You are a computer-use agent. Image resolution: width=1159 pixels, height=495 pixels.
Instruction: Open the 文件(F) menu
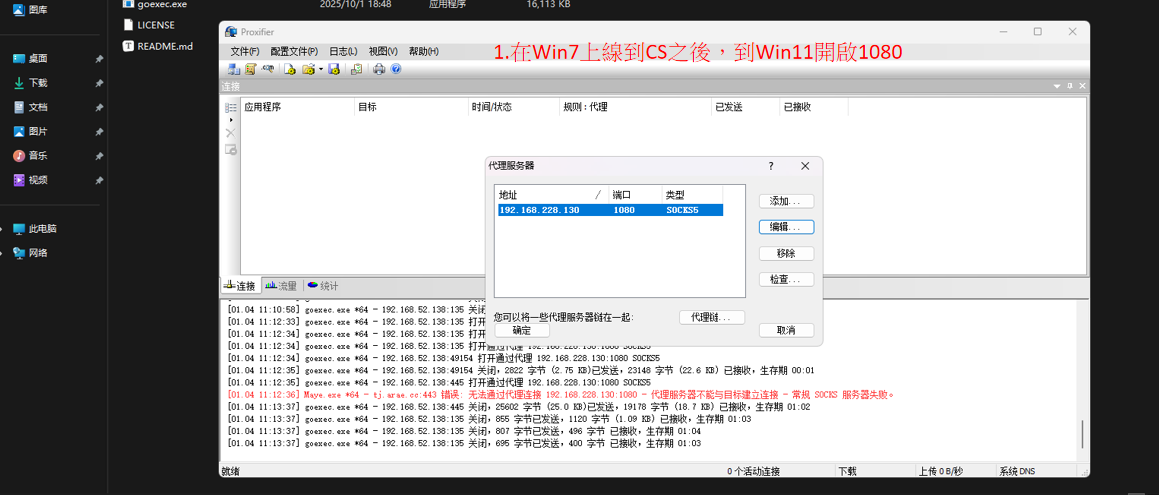[x=245, y=52]
